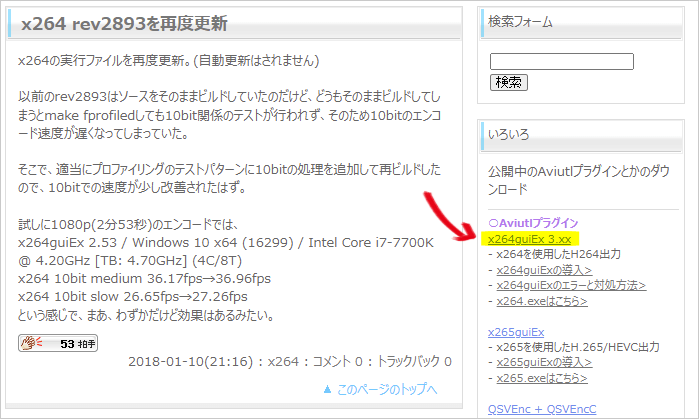The height and width of the screenshot is (419, 699).
Task: Open the x264guiExの導入 link
Action: coord(544,270)
